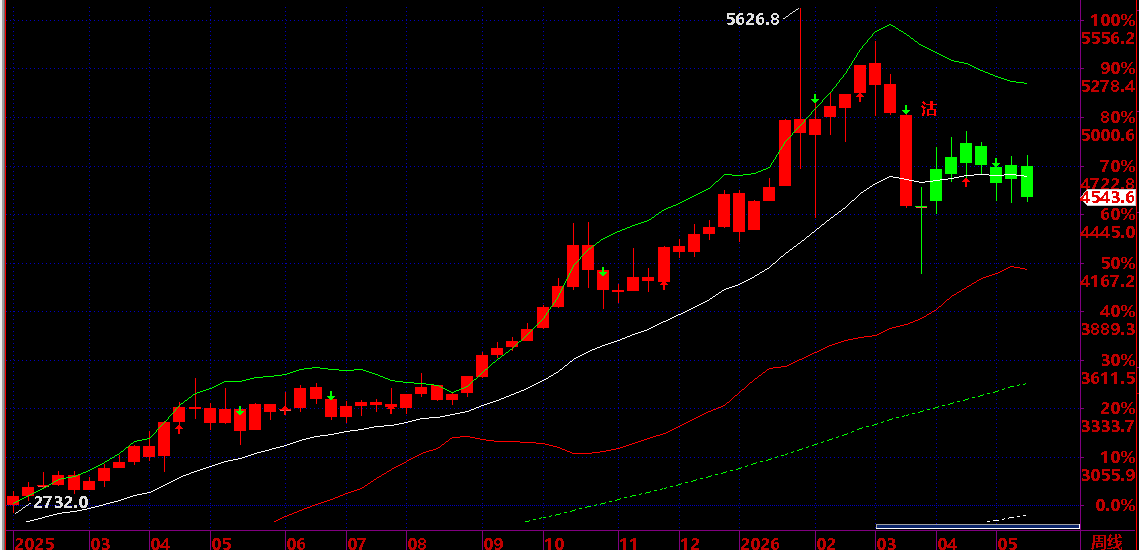Click the blue scrollbar bar above the date axis

pyautogui.click(x=978, y=526)
